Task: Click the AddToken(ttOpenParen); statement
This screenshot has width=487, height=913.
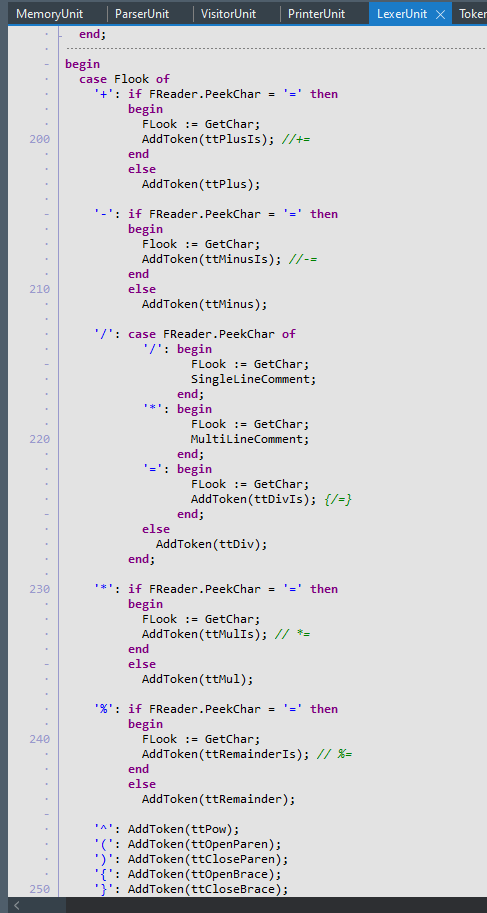Action: pos(204,844)
